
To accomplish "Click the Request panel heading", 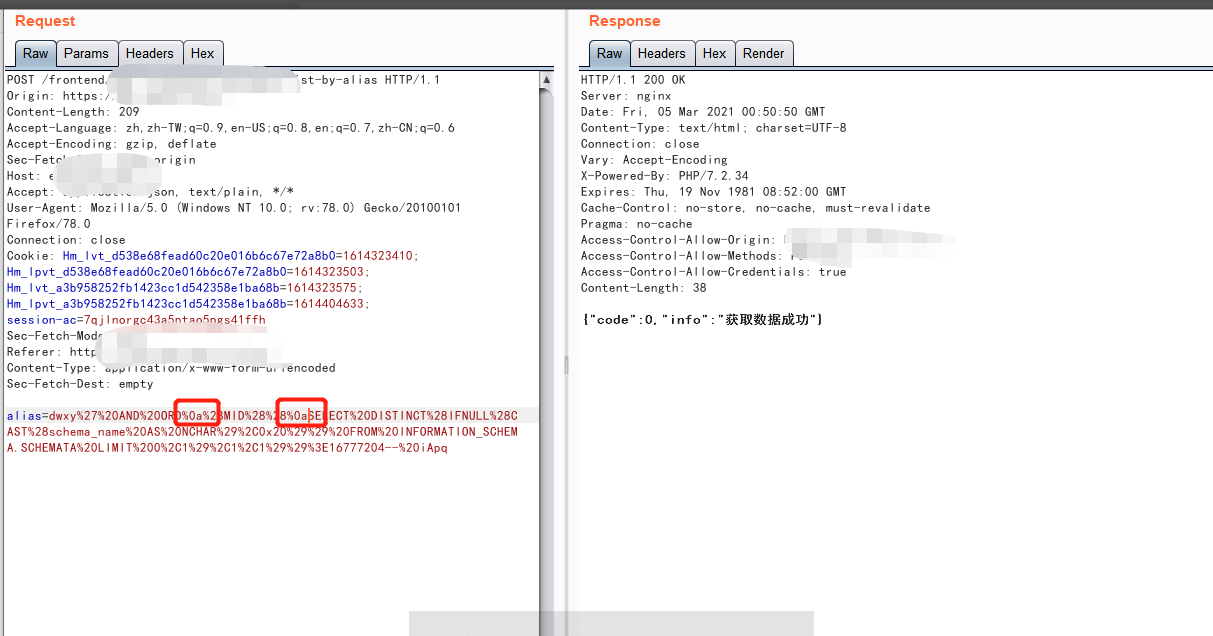I will click(45, 21).
